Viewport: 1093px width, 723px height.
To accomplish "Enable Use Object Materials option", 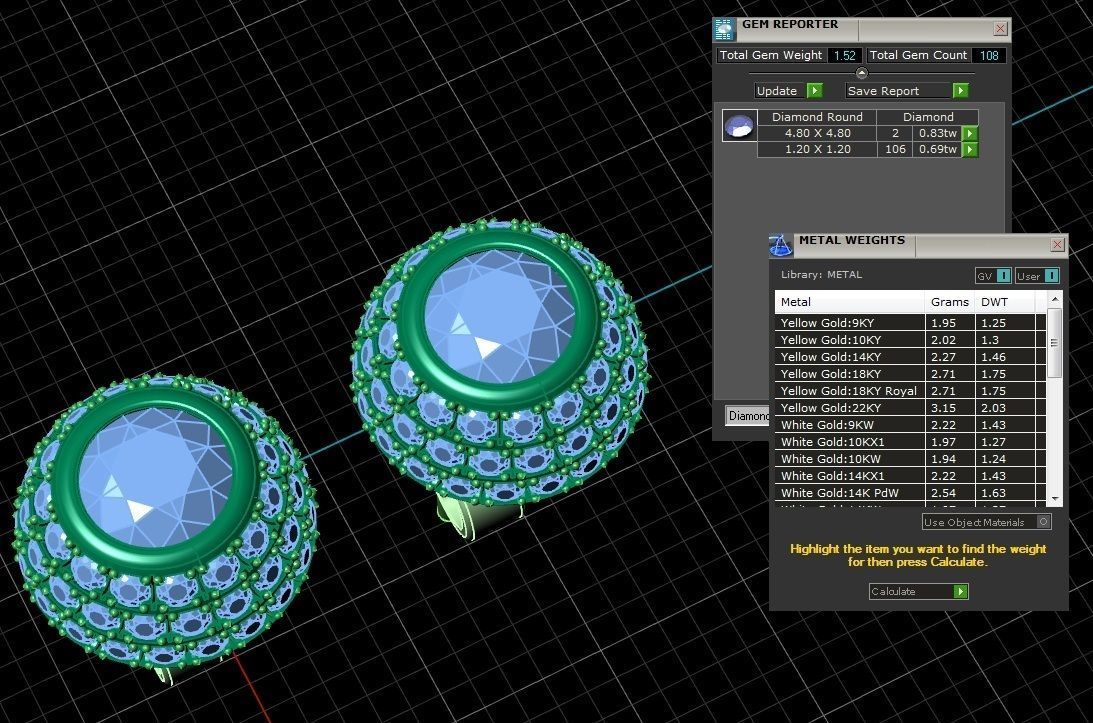I will (986, 522).
